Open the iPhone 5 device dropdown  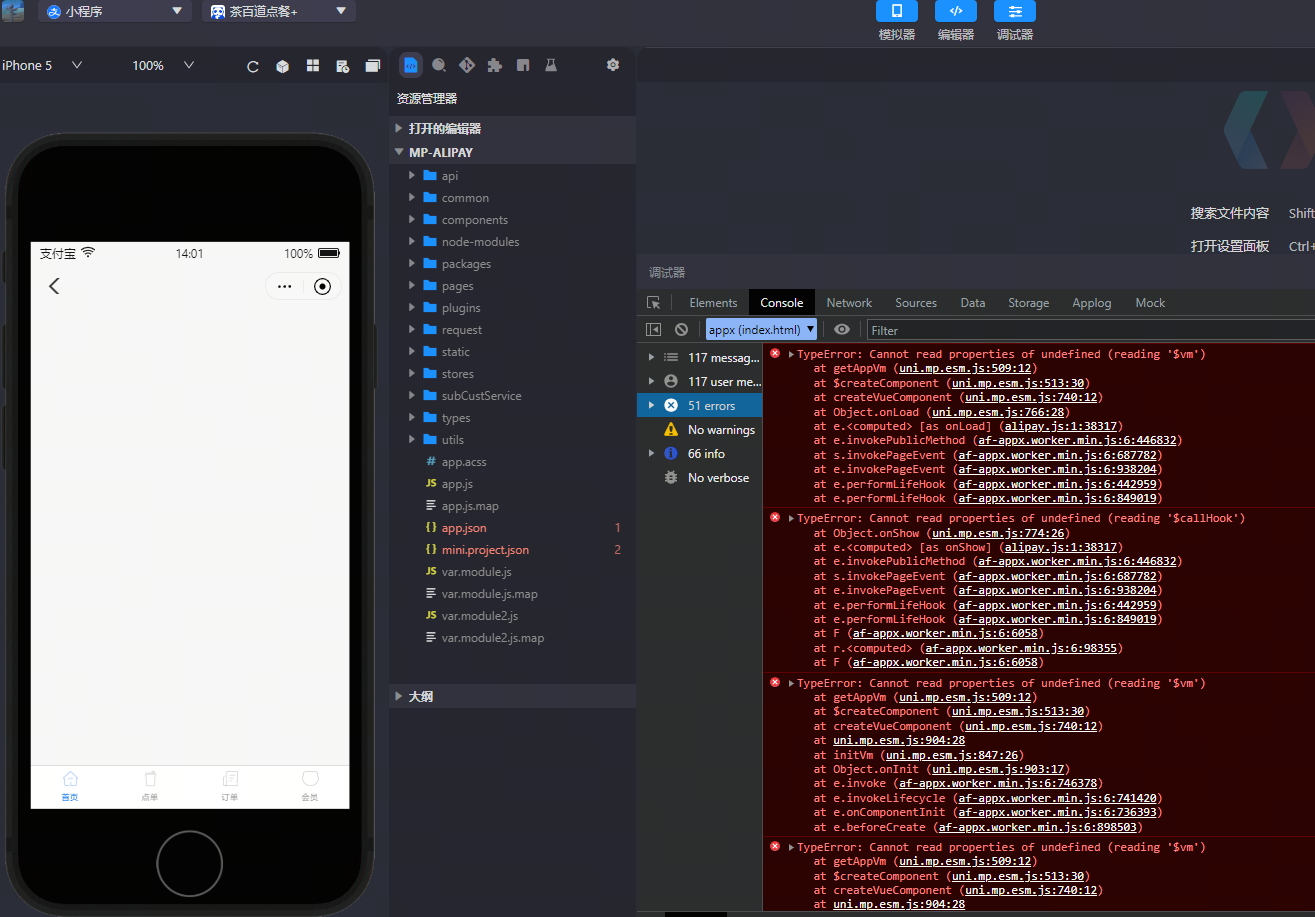pyautogui.click(x=42, y=65)
